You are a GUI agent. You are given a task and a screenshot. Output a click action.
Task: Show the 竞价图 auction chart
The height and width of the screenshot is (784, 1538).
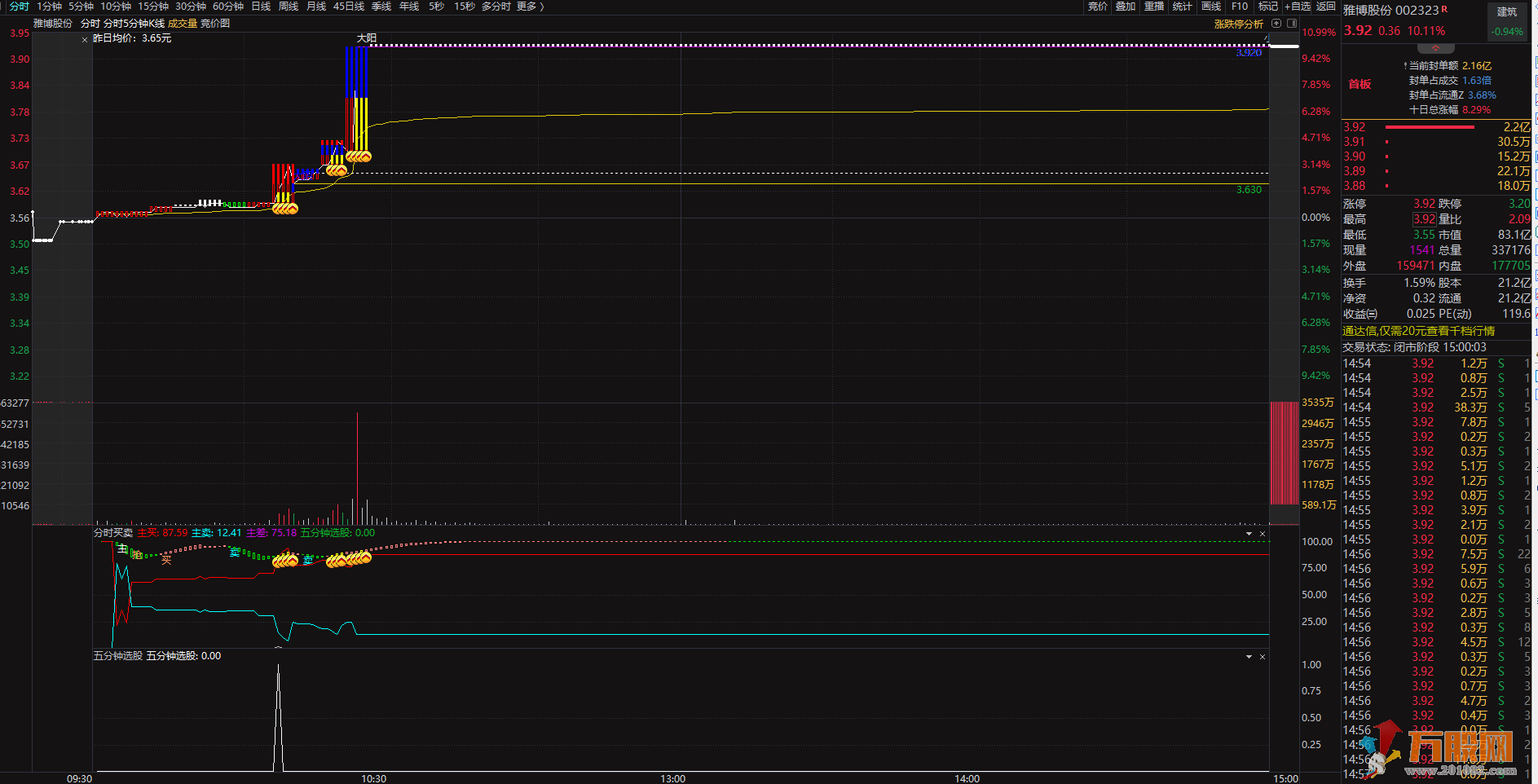coord(215,24)
